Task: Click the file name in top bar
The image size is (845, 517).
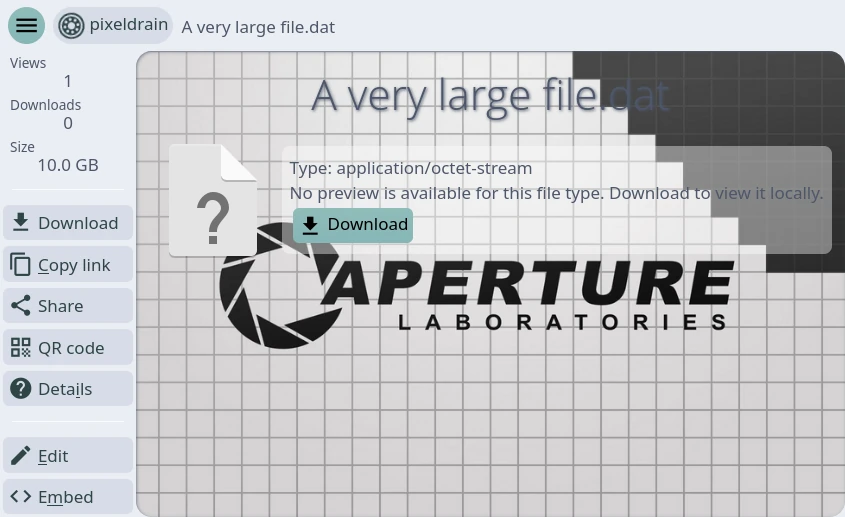Action: point(258,27)
